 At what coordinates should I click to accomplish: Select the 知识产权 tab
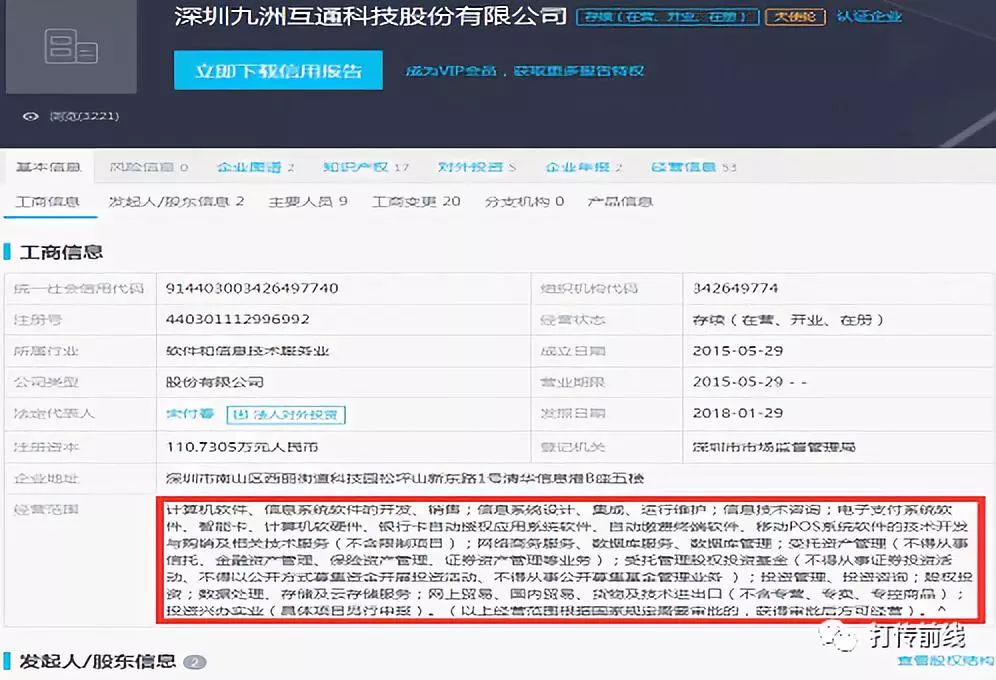click(x=365, y=167)
